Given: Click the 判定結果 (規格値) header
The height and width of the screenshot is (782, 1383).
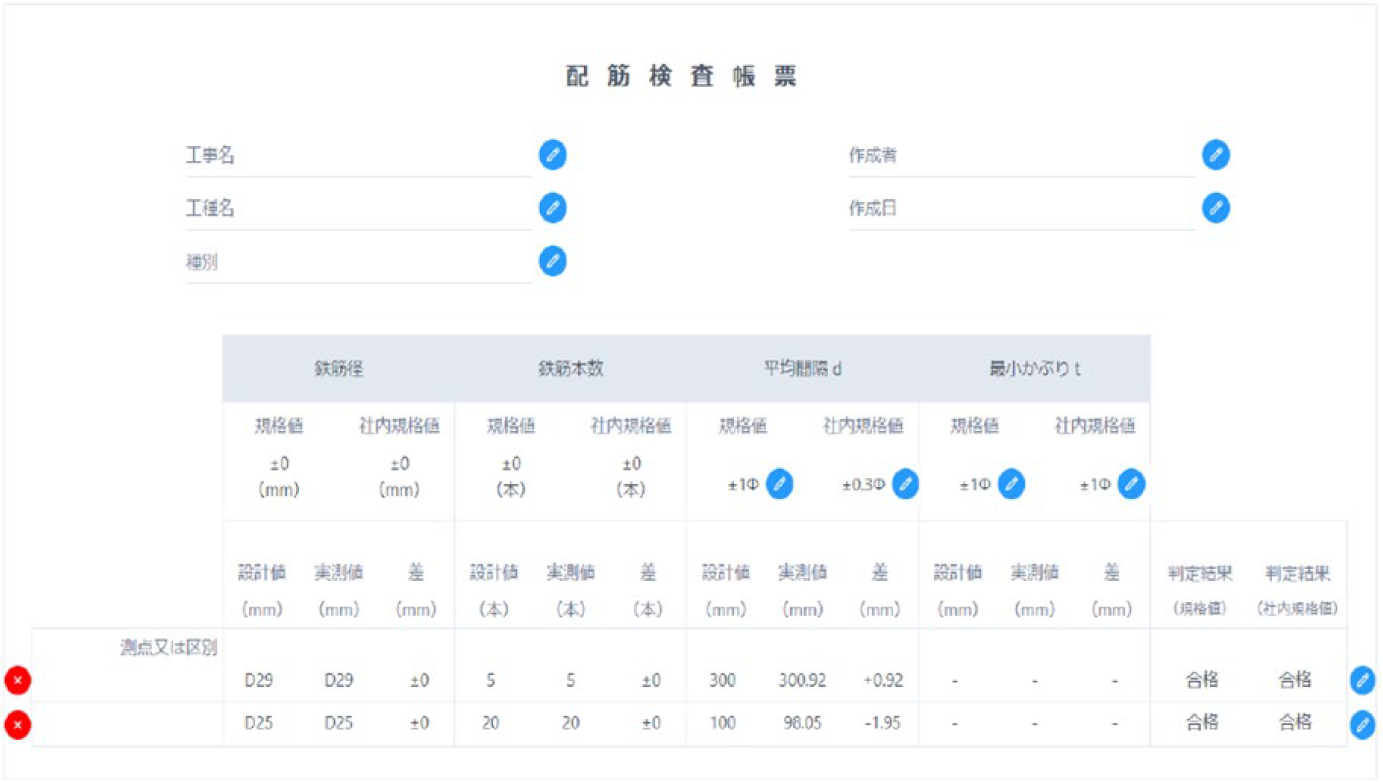Looking at the screenshot, I should (1200, 590).
